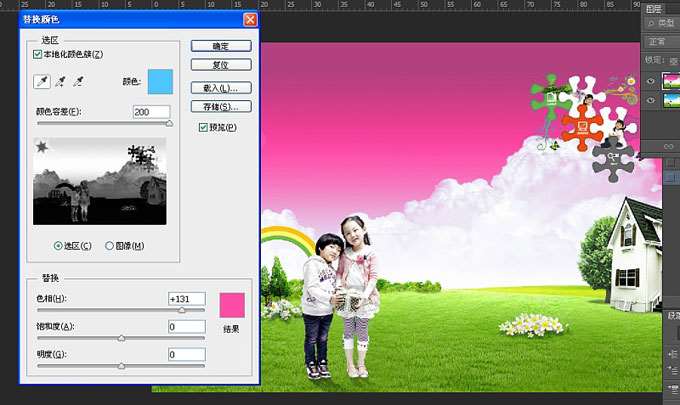Select the blue-sky layer thumbnail

671,101
